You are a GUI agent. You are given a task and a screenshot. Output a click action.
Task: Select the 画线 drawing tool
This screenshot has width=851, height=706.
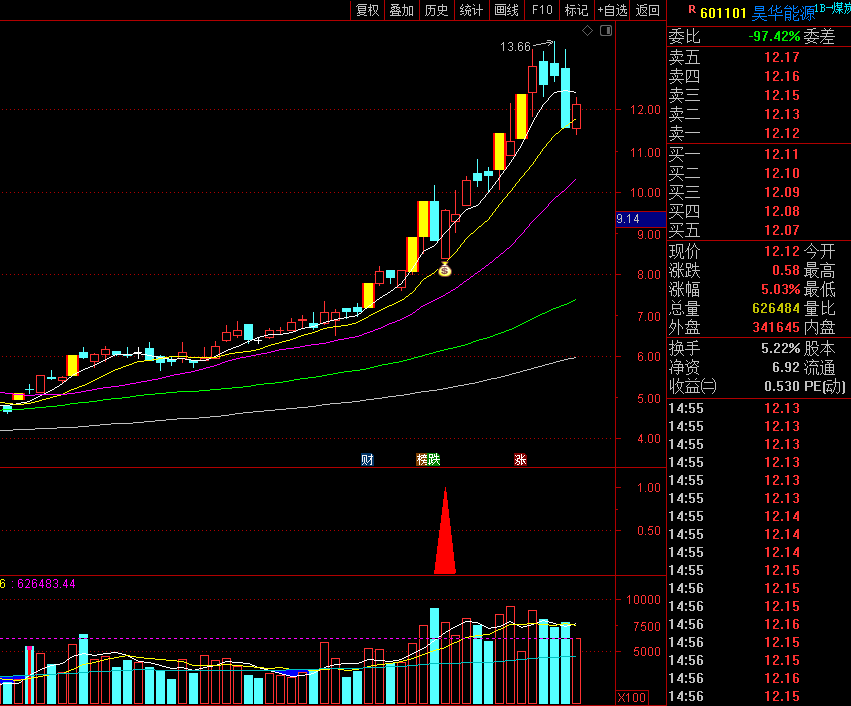pos(506,10)
